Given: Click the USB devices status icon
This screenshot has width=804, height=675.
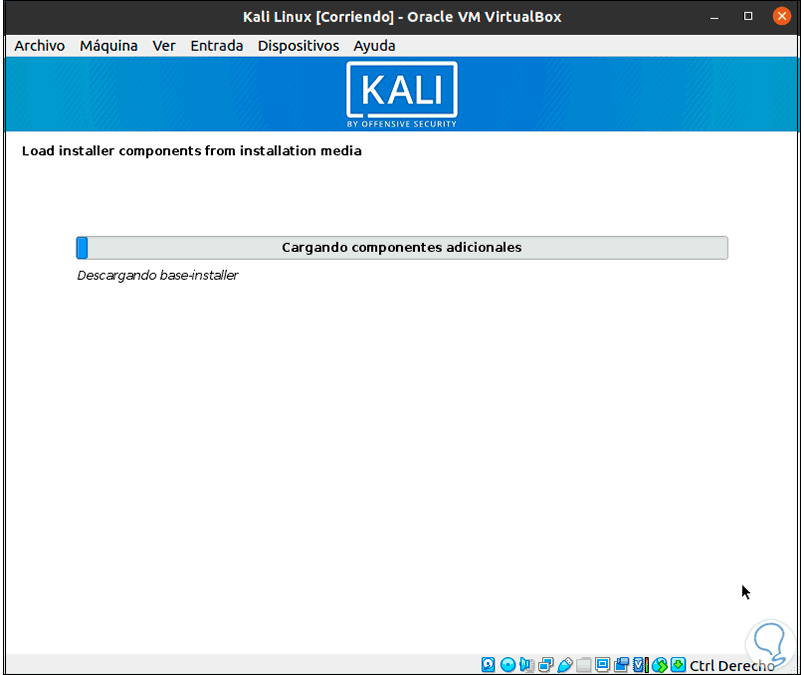Looking at the screenshot, I should pos(565,665).
